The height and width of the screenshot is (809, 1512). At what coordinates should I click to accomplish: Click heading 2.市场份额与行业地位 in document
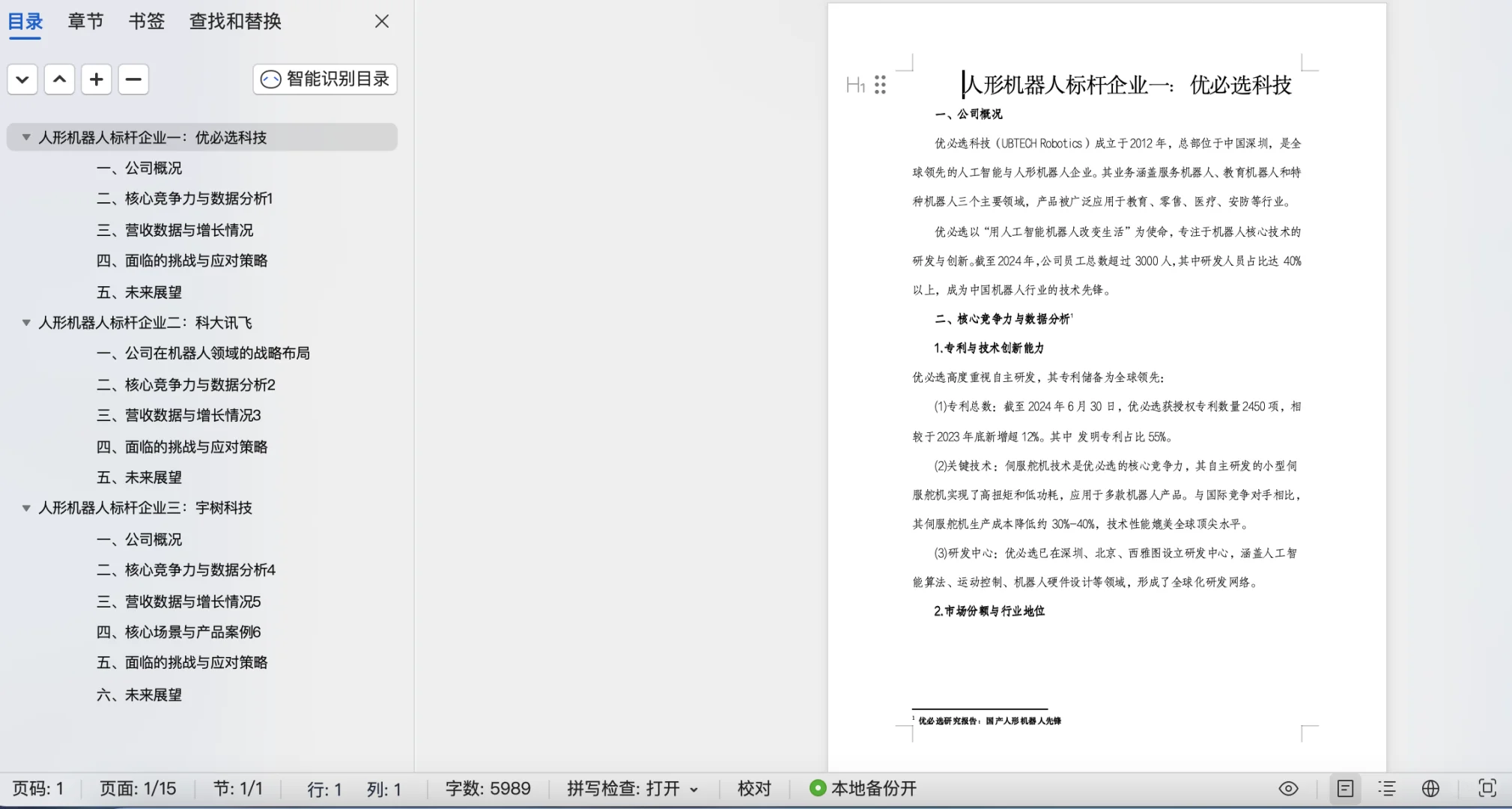[x=989, y=611]
